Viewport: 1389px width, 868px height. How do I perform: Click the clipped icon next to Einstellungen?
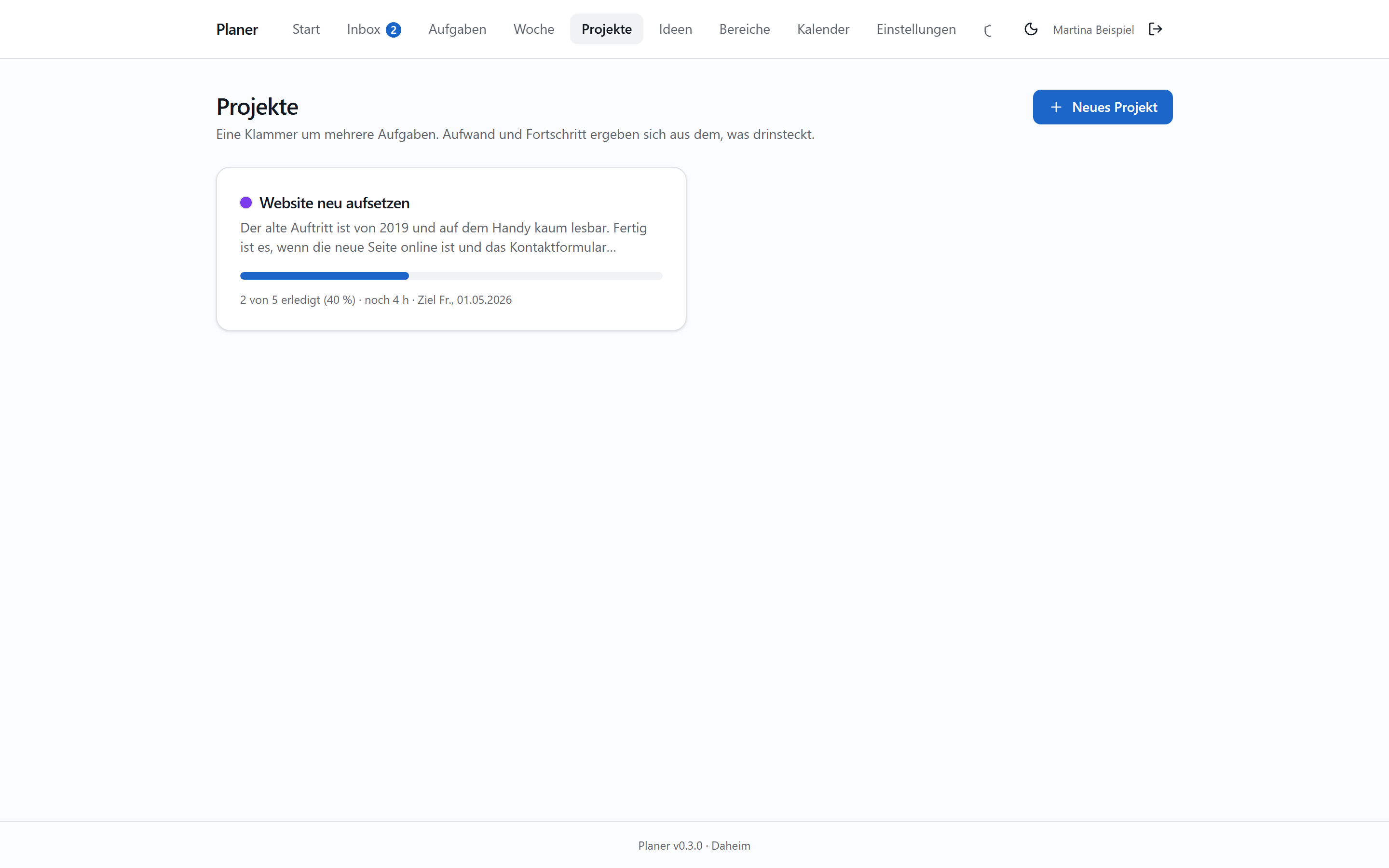[x=987, y=30]
